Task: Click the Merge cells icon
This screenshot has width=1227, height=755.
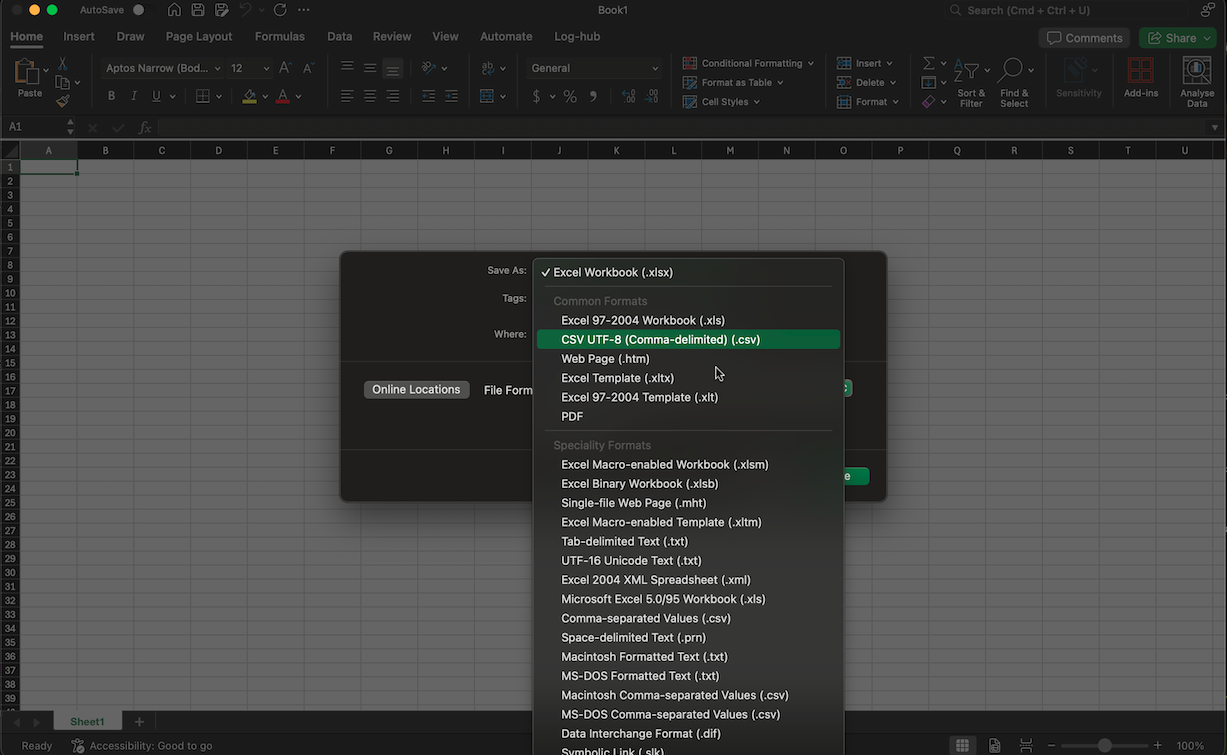Action: (x=487, y=96)
